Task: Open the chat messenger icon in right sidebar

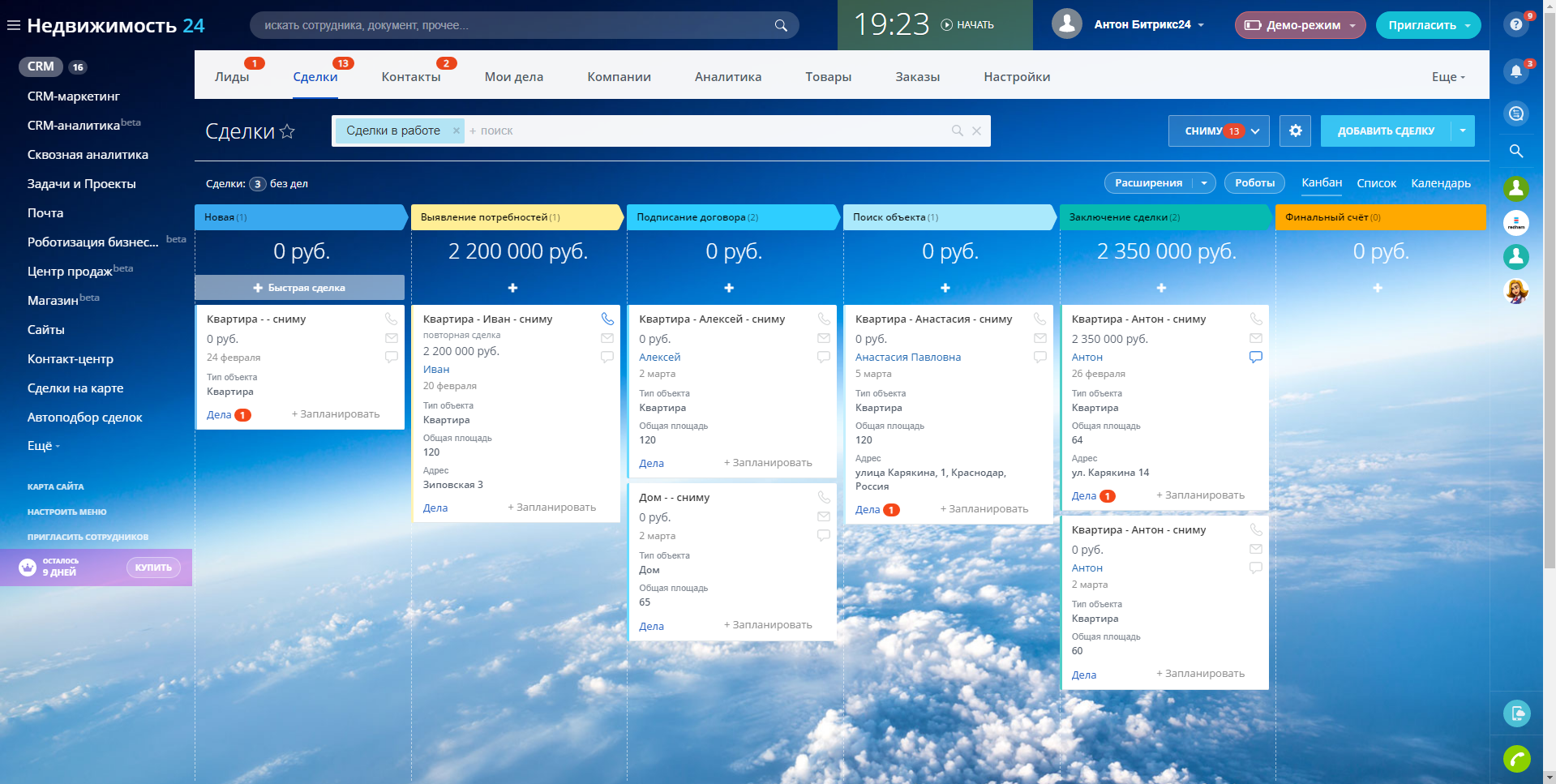Action: coord(1516,114)
